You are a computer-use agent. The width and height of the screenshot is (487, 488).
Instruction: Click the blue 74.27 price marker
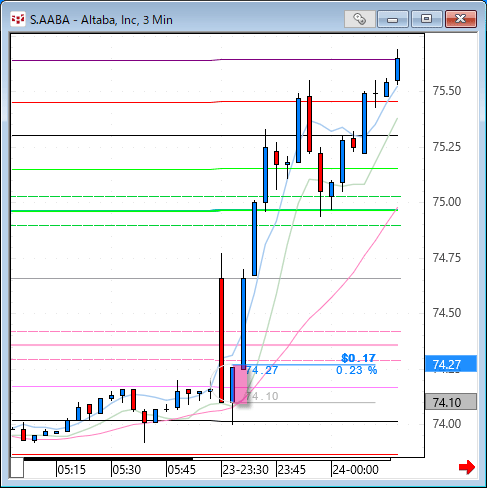click(x=451, y=364)
